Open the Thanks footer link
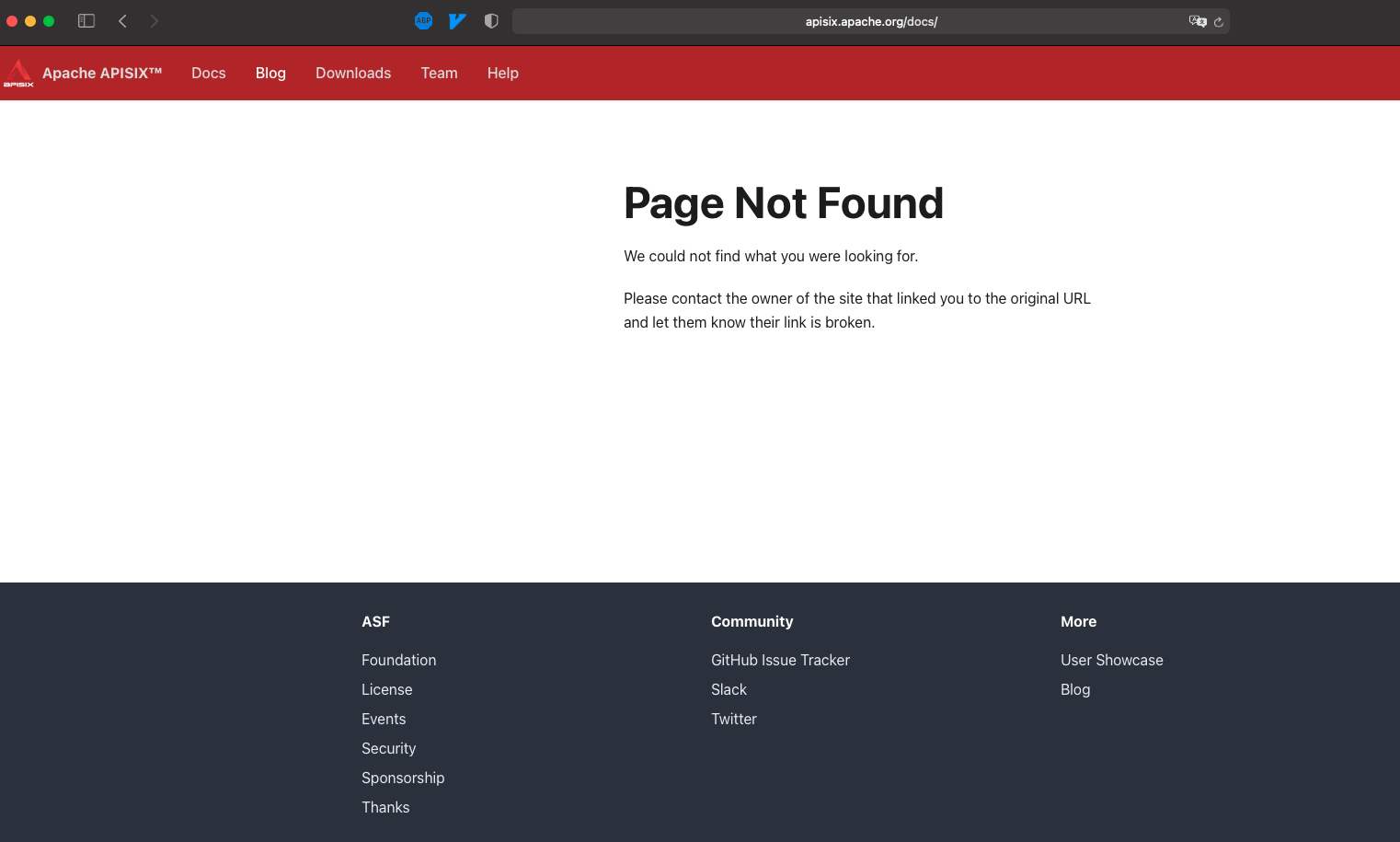Image resolution: width=1400 pixels, height=842 pixels. point(385,807)
